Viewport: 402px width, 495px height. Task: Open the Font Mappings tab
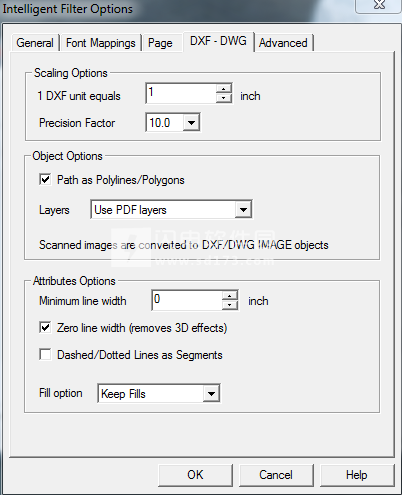tap(101, 43)
